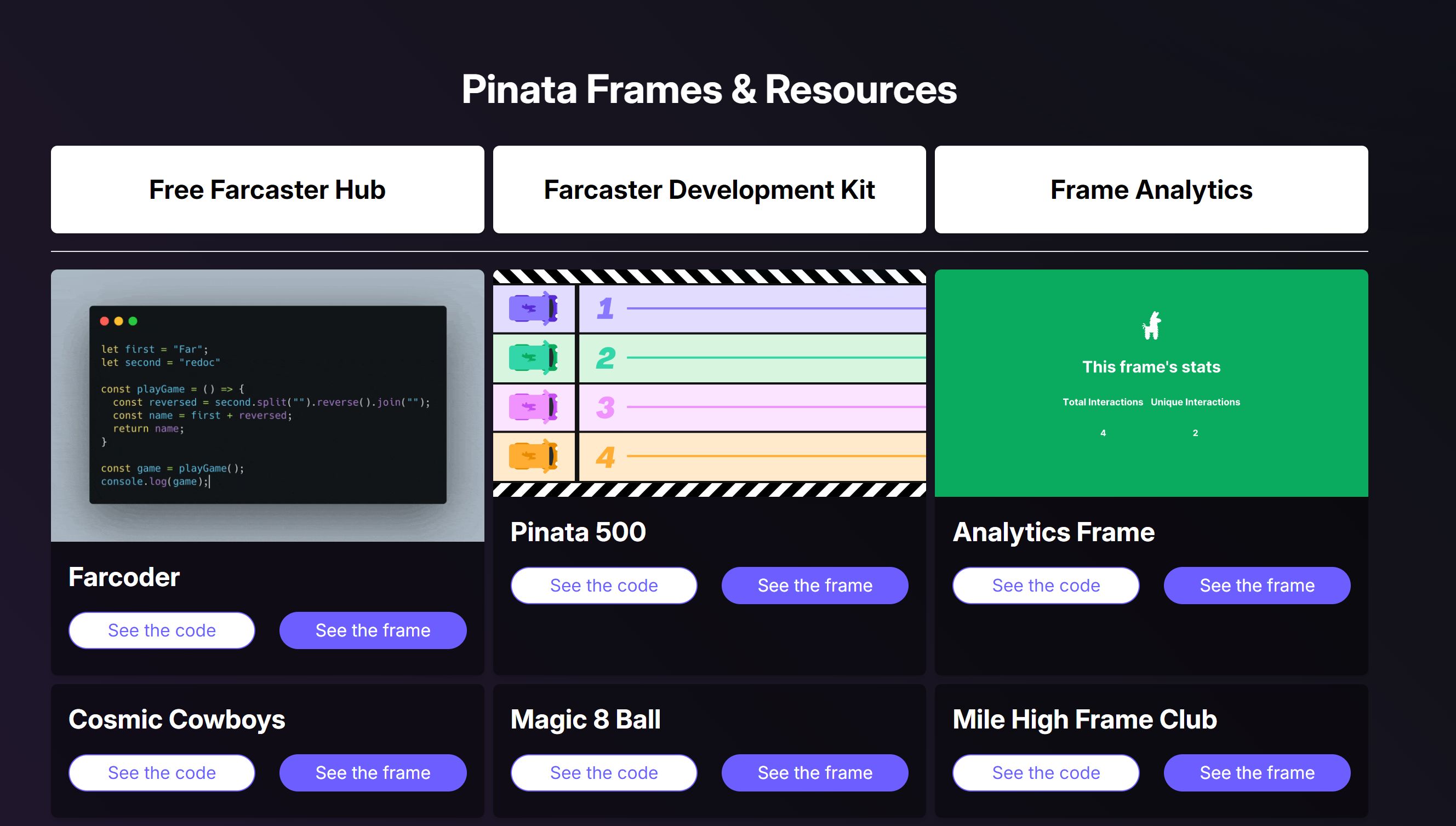Click the green race car in lane 2
The height and width of the screenshot is (826, 1456).
point(533,357)
